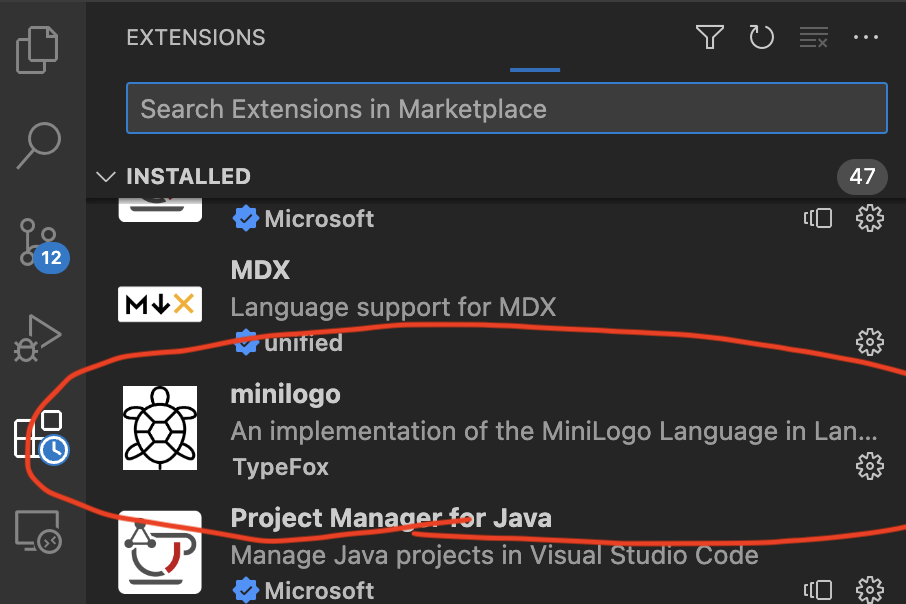Click the Search Extensions in Marketplace field
906x604 pixels.
click(506, 108)
